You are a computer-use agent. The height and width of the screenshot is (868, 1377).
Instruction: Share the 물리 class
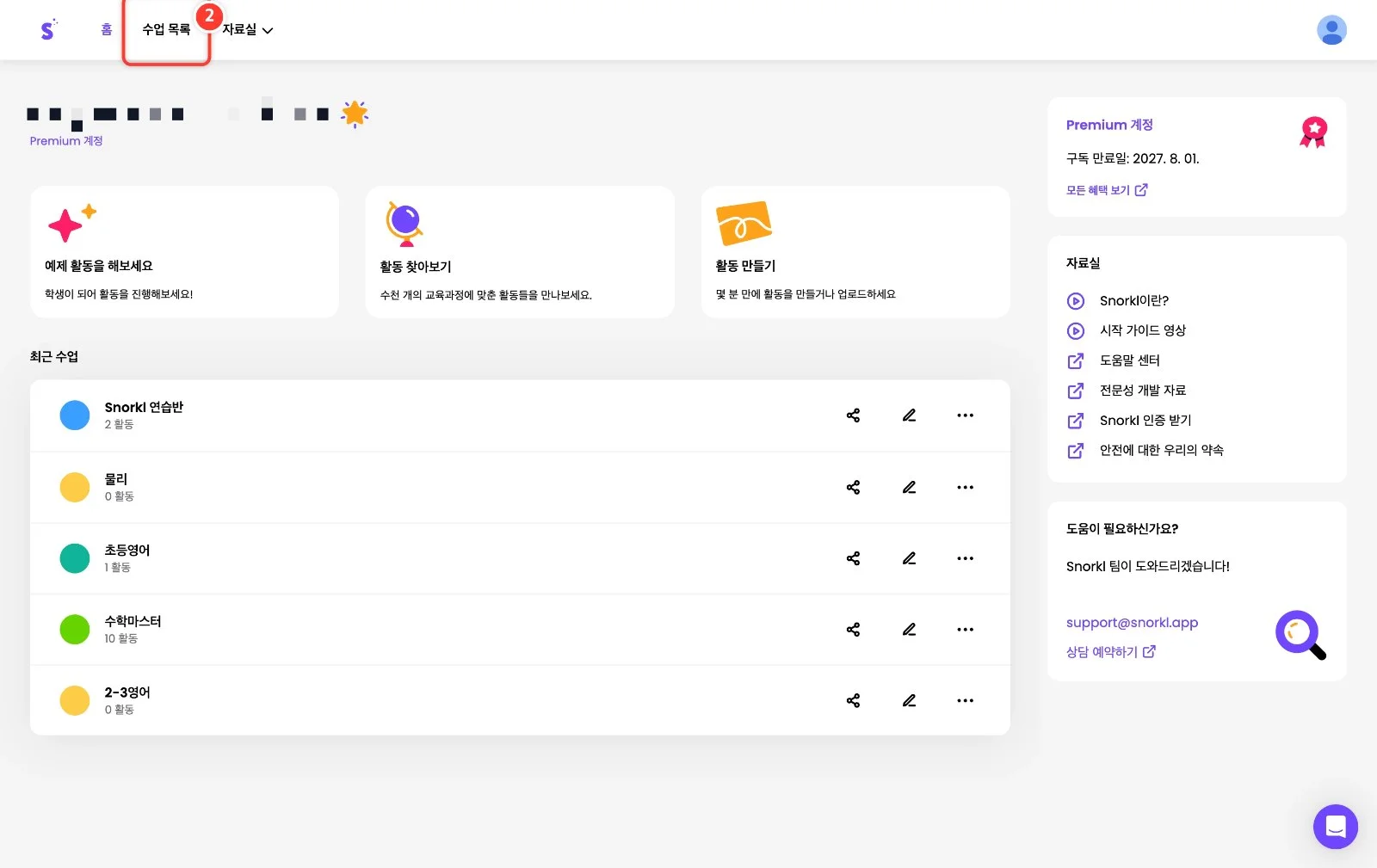tap(853, 487)
